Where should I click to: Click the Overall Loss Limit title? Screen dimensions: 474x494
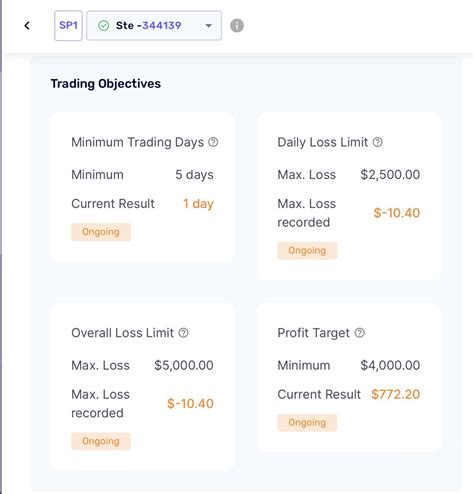click(122, 333)
